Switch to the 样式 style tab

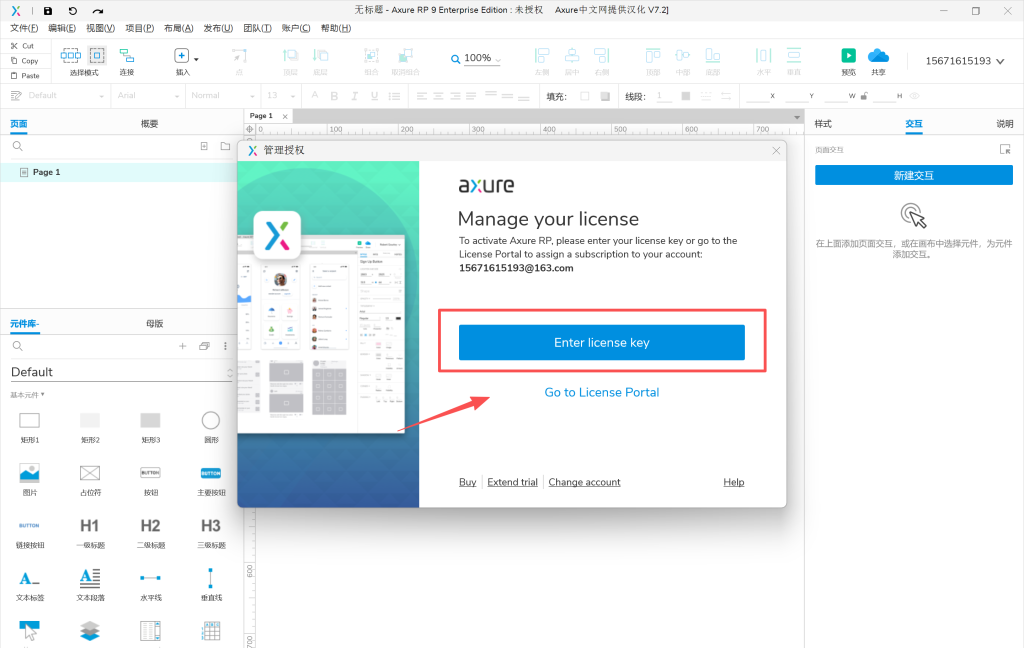coord(823,124)
